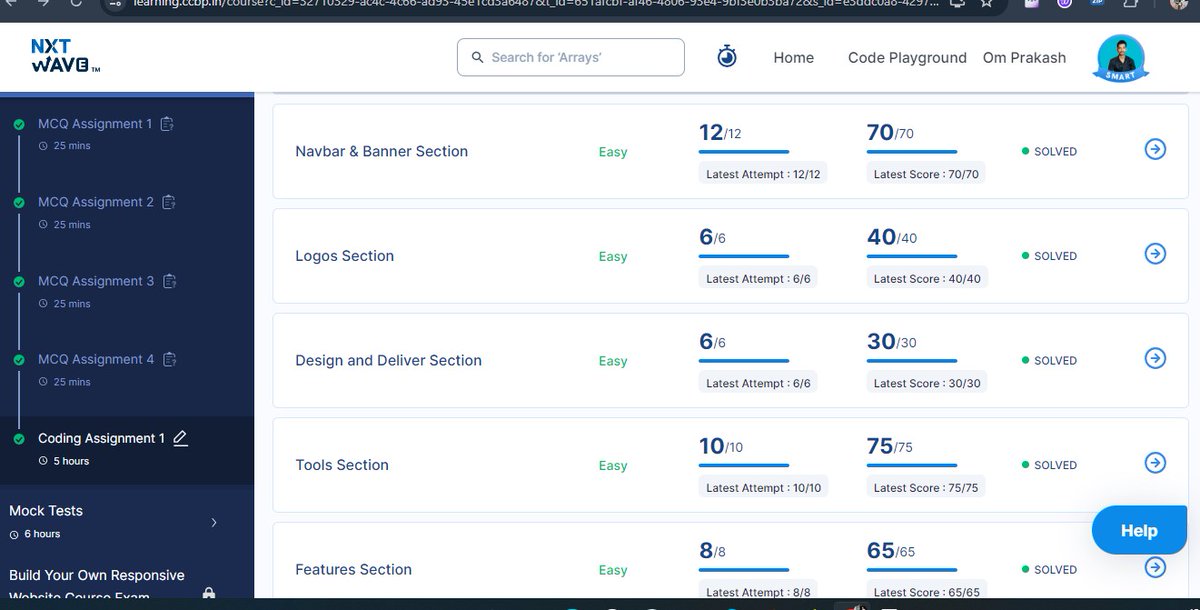Open Features Section via arrow icon

point(1155,567)
